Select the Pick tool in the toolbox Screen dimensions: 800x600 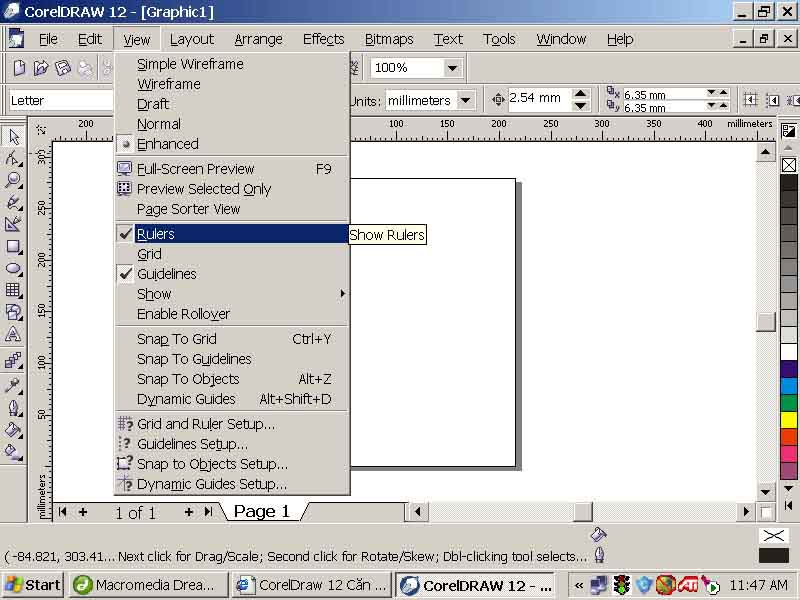(x=13, y=136)
